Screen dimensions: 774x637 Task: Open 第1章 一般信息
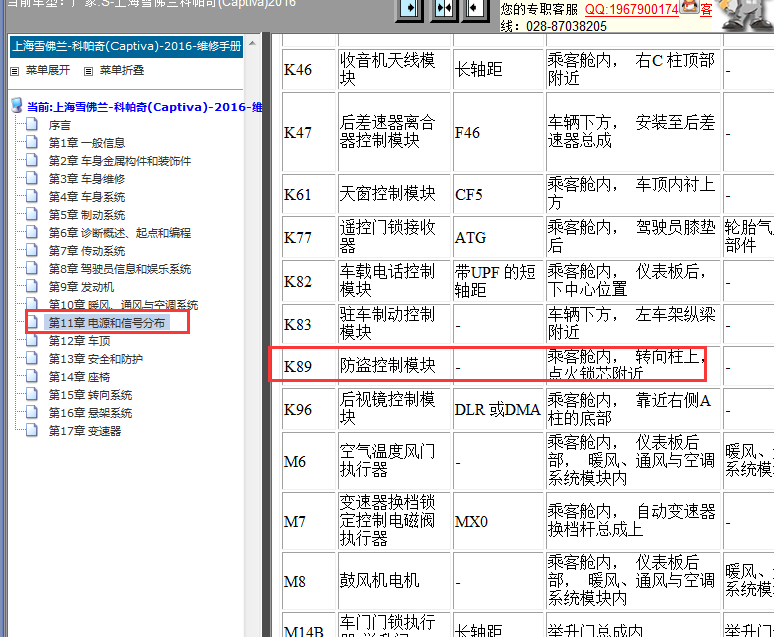[x=87, y=143]
